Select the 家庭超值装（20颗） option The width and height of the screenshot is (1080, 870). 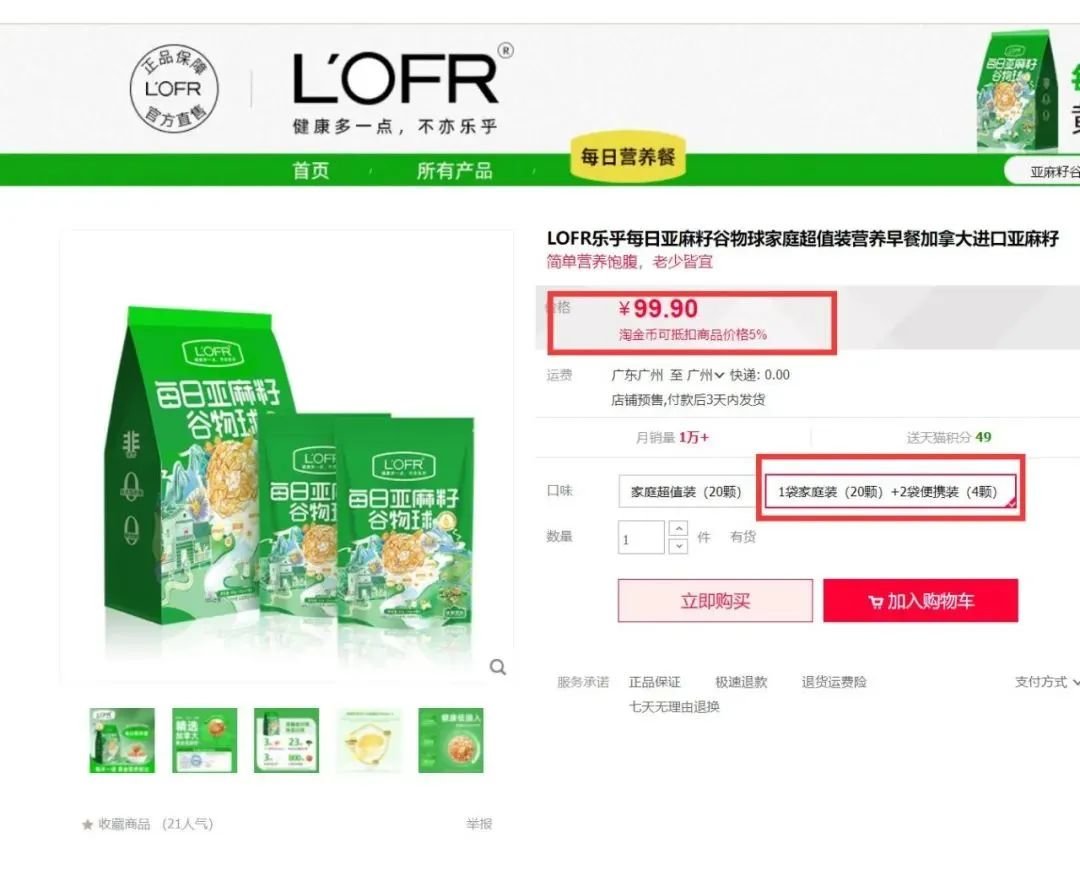tap(686, 492)
